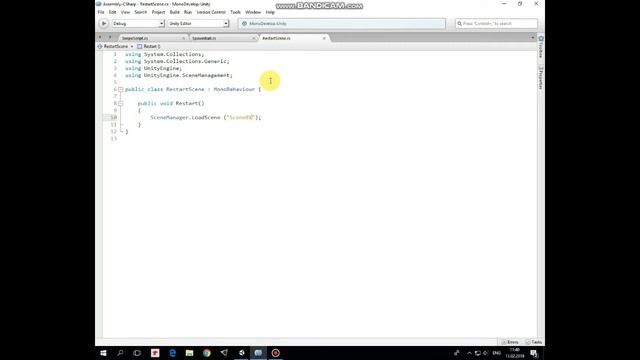
Task: Click into the search box in the toolbar
Action: pos(496,24)
